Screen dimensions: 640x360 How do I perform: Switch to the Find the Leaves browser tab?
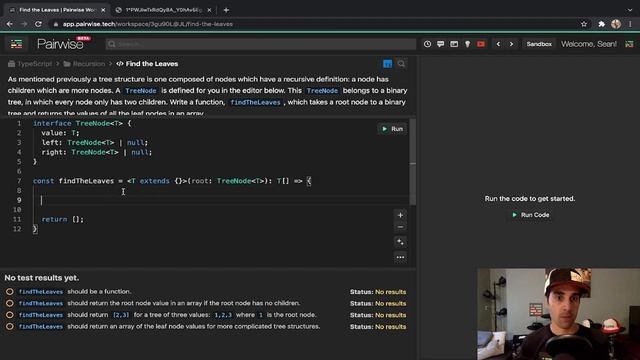click(57, 10)
